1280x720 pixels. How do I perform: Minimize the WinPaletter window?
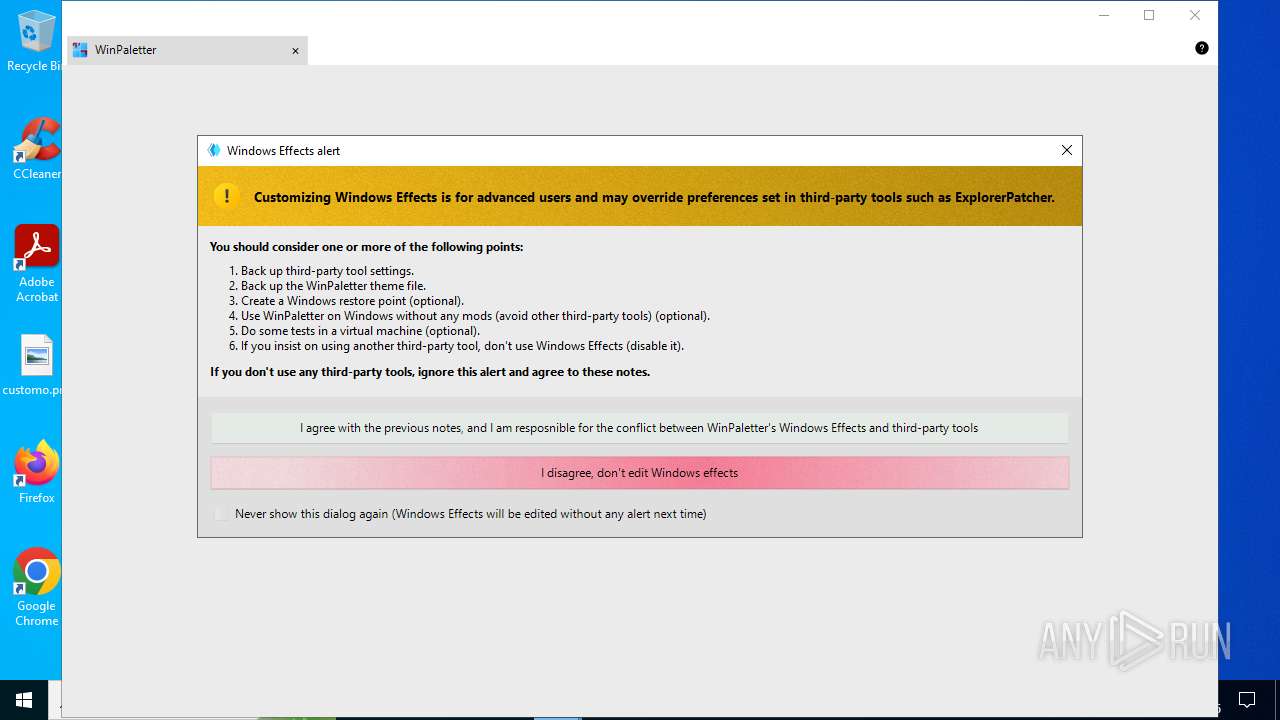click(1104, 15)
